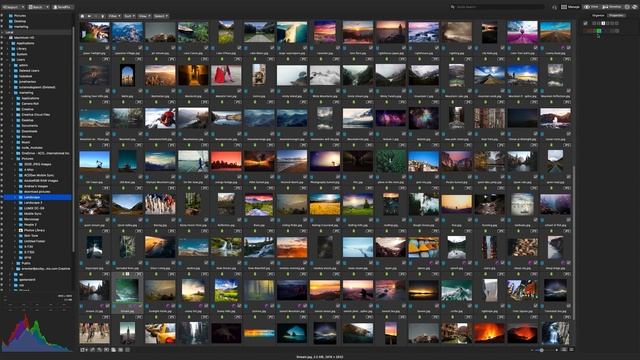Click the Manage mode button label
This screenshot has width=640, height=360.
pos(574,7)
